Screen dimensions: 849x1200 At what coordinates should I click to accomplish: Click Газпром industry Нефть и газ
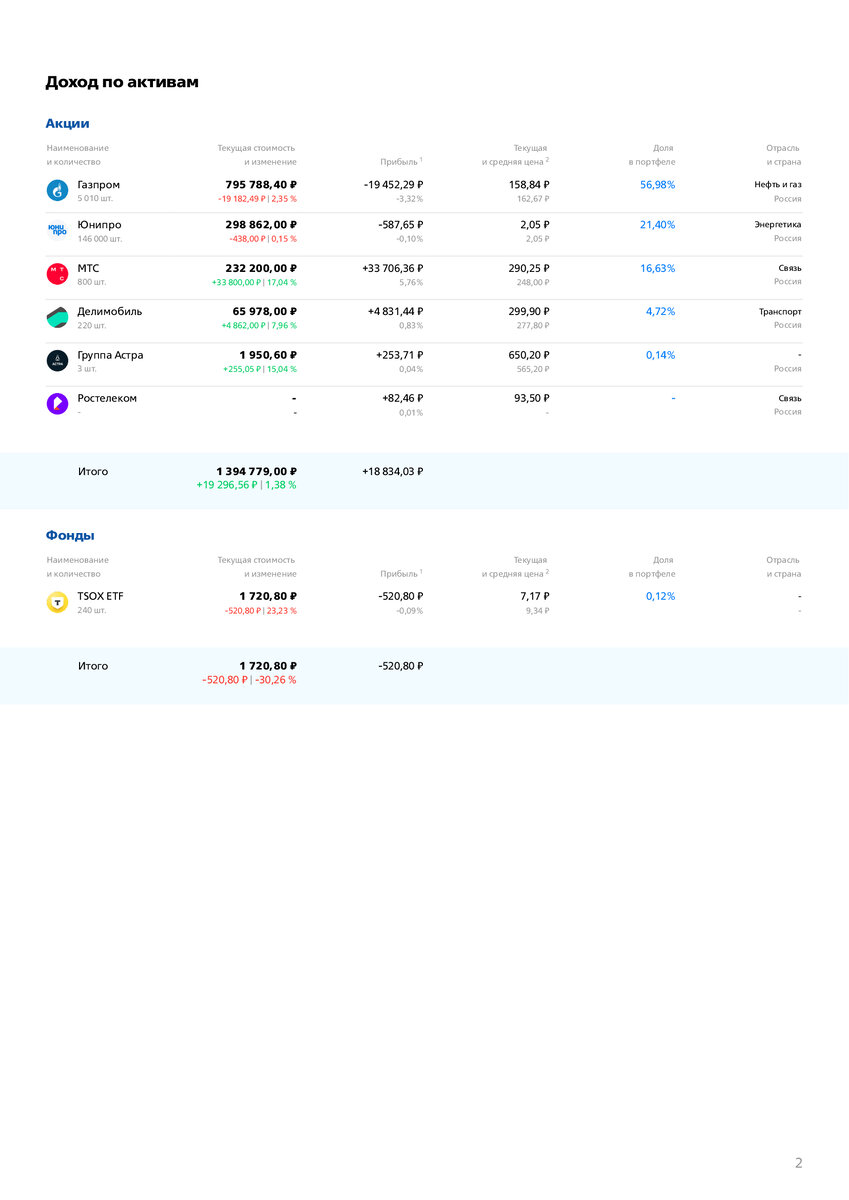click(778, 185)
